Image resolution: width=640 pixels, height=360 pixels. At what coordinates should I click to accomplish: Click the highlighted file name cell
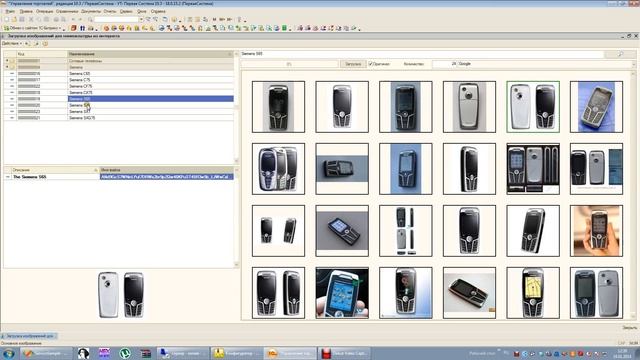click(167, 177)
